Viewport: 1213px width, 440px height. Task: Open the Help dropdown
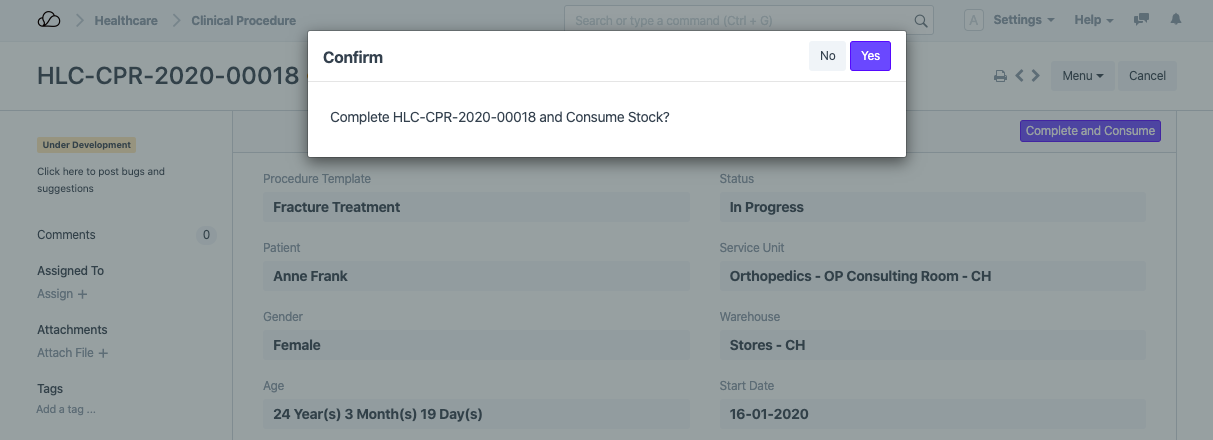(1093, 20)
